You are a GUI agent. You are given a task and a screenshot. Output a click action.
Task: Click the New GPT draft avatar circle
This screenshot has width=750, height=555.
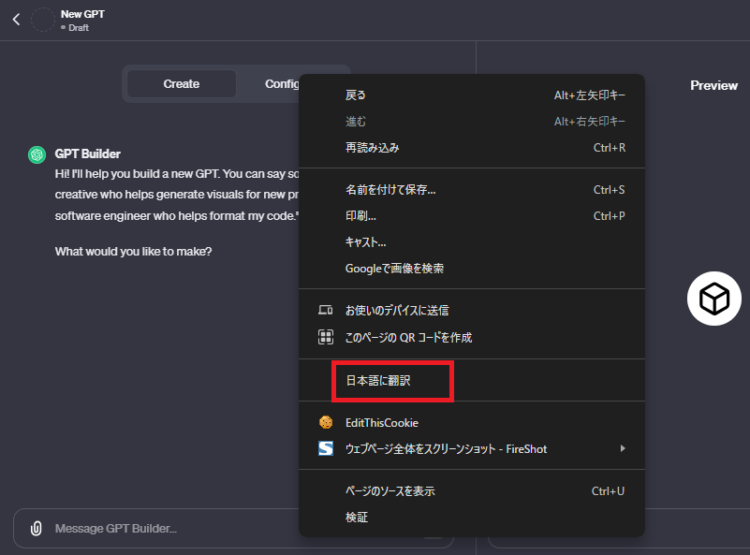tap(43, 20)
